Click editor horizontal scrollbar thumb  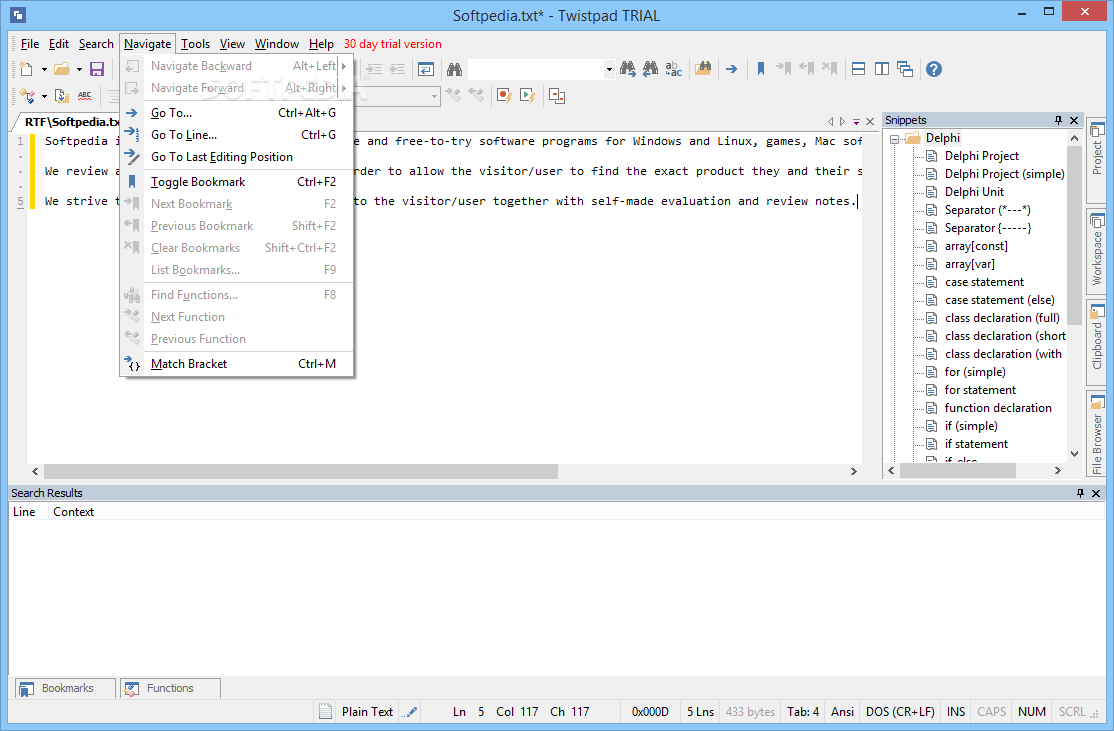click(x=301, y=472)
